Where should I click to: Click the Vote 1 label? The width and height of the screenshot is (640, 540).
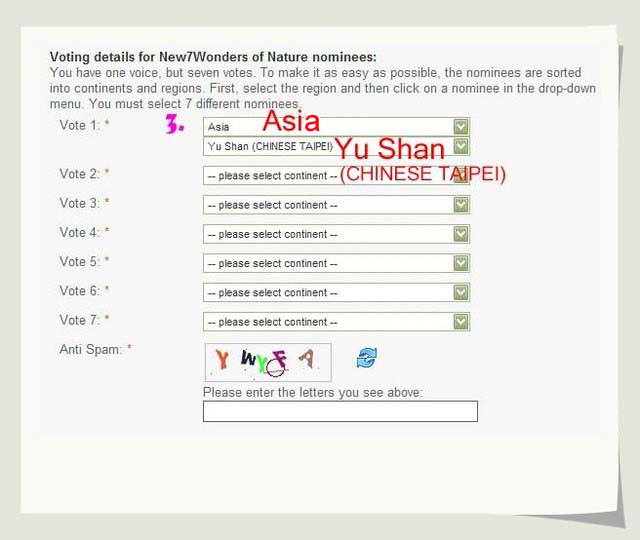pos(80,125)
